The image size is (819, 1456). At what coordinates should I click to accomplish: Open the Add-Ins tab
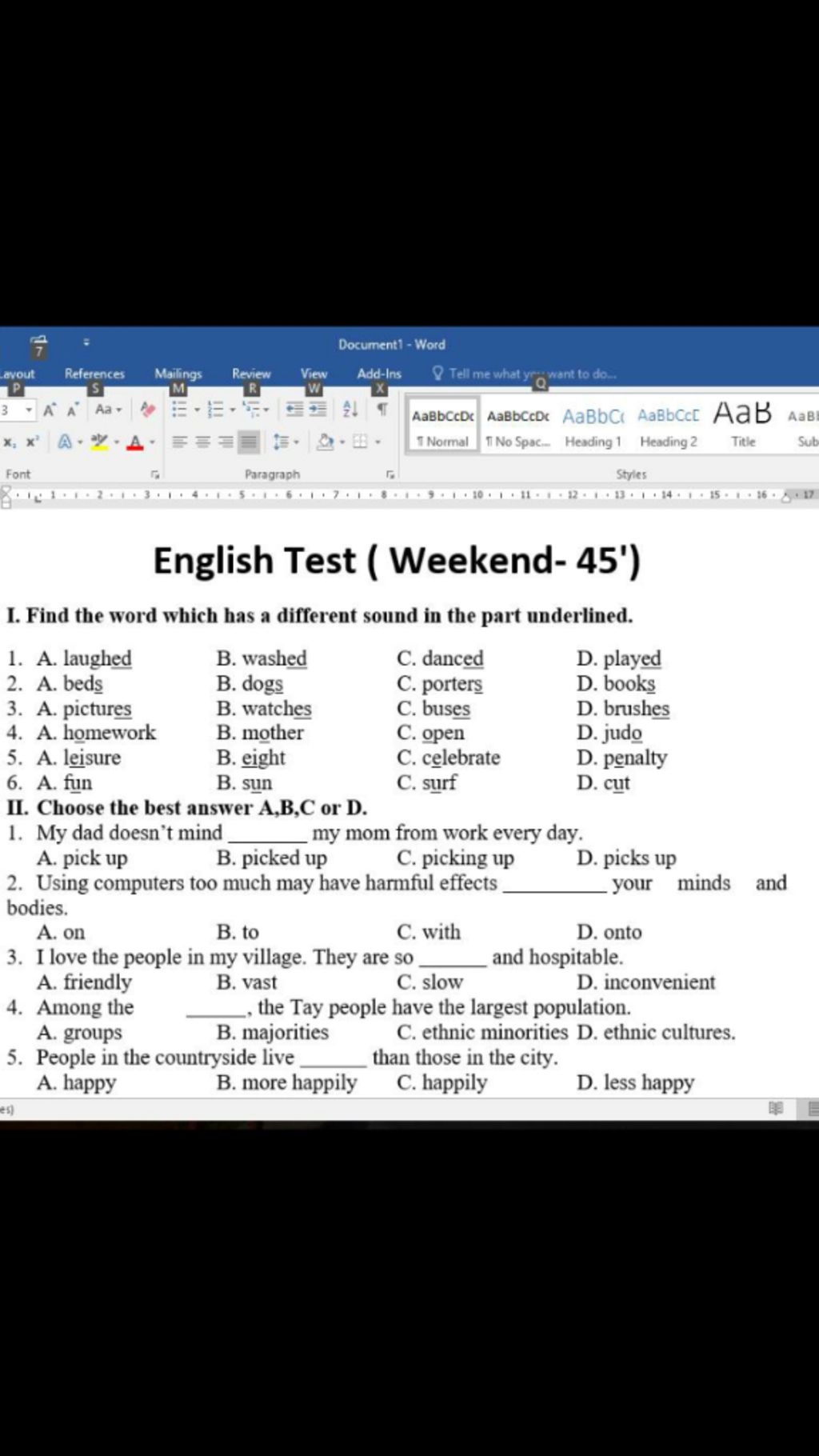[x=379, y=374]
